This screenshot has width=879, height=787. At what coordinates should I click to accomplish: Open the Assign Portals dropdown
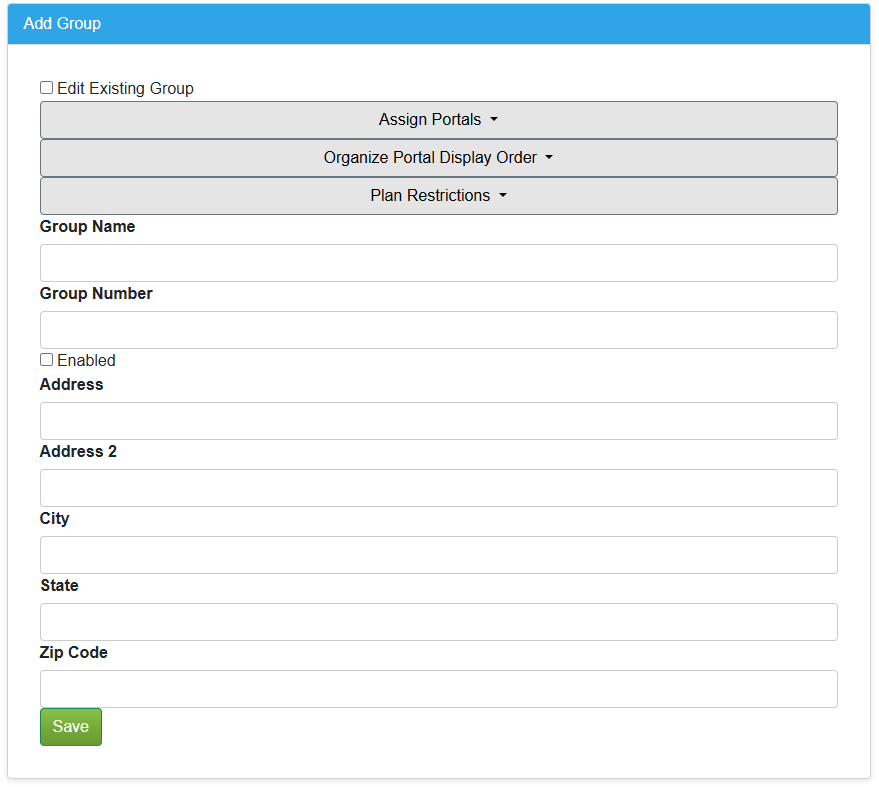(438, 120)
